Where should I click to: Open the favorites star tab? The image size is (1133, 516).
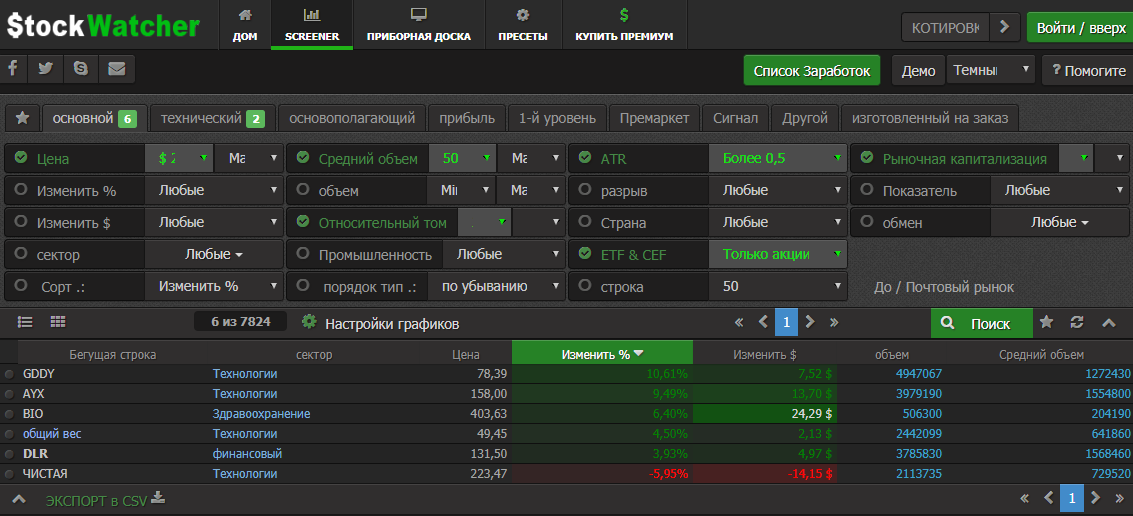22,118
